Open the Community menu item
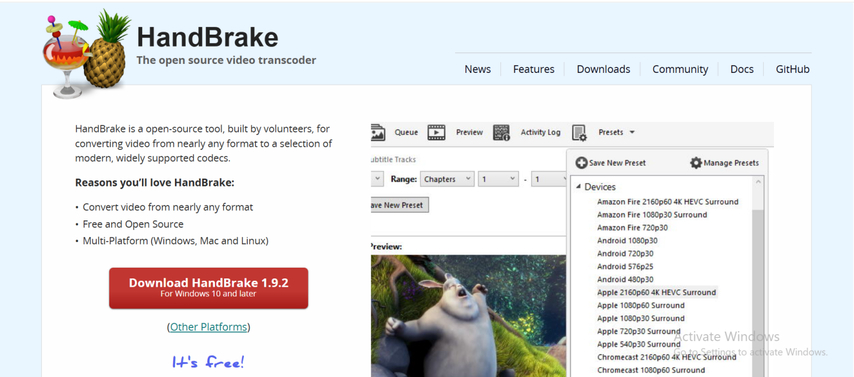 coord(680,69)
